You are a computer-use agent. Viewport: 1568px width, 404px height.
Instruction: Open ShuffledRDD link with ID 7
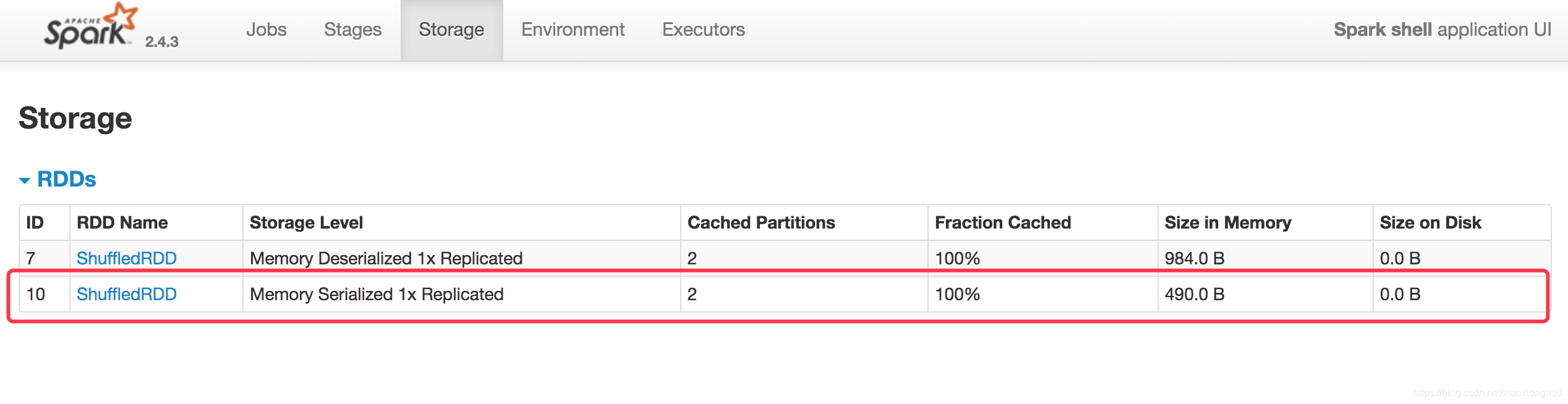coord(127,258)
